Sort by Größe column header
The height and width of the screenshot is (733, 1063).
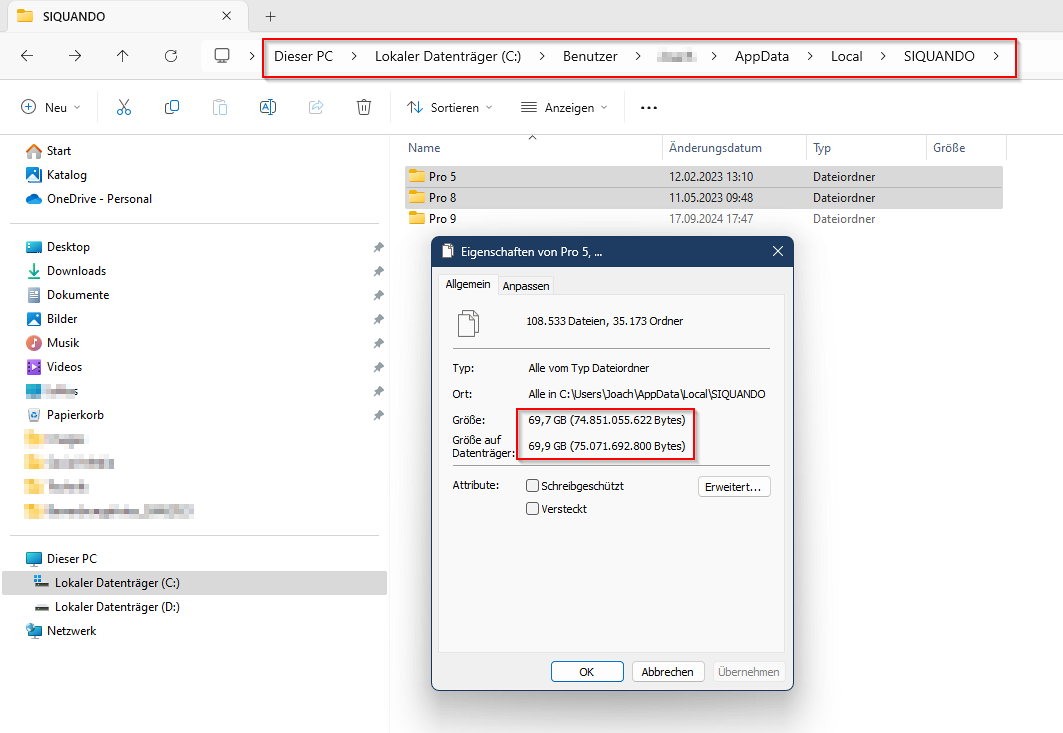point(948,148)
